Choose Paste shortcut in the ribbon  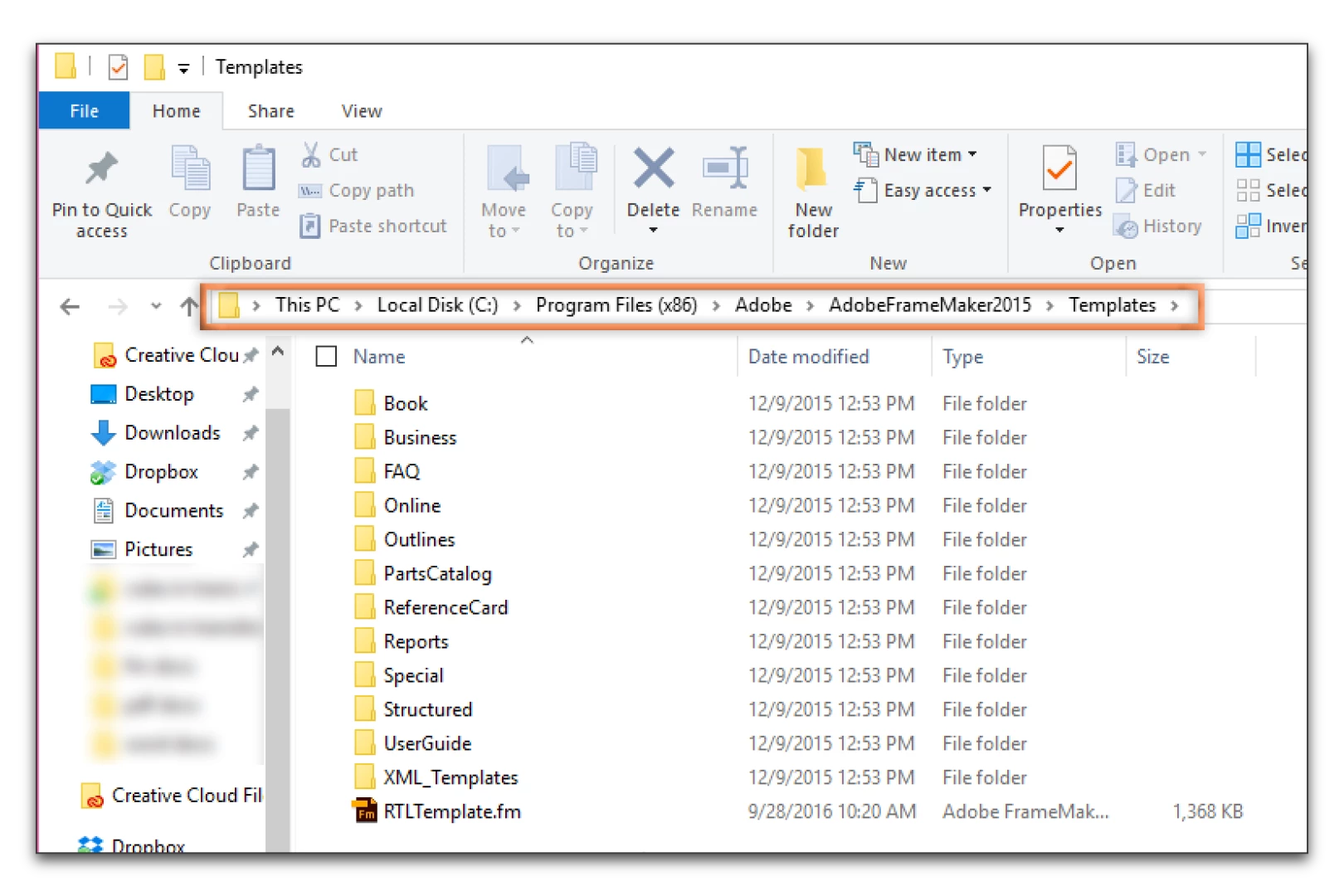(373, 226)
